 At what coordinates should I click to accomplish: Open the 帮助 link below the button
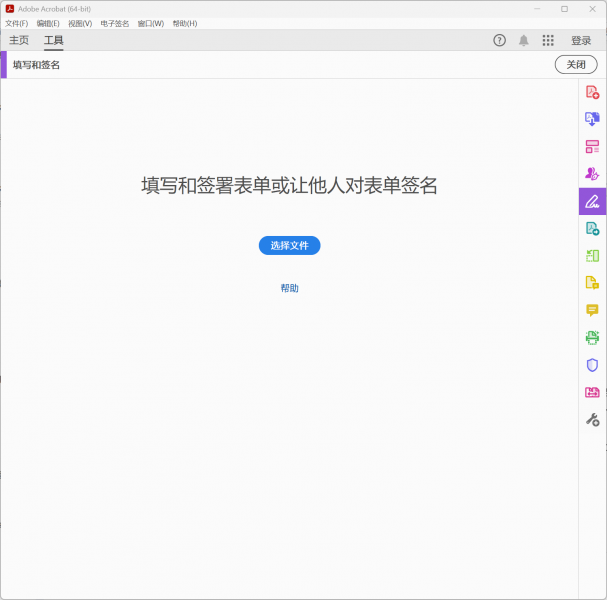point(290,288)
